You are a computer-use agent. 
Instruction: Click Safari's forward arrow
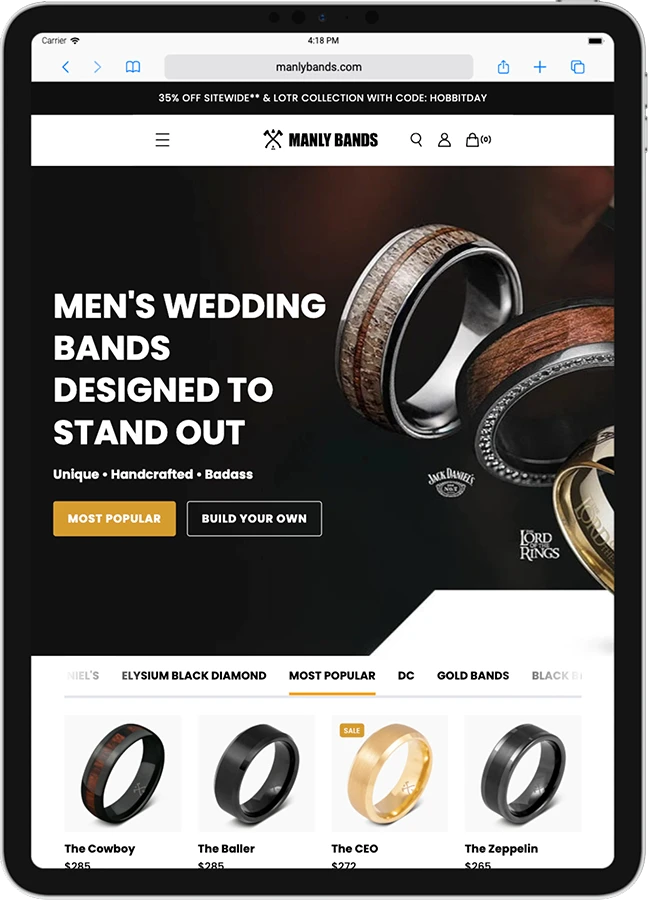[x=97, y=67]
